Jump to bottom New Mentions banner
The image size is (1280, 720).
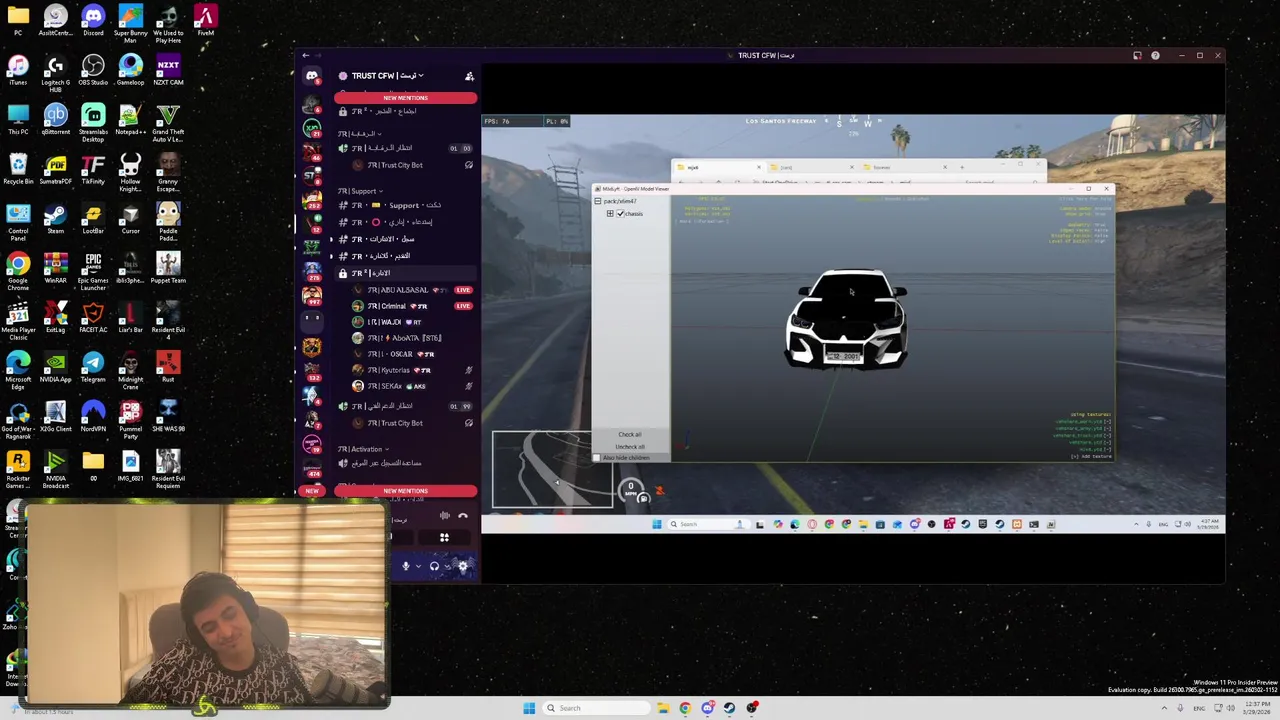405,491
